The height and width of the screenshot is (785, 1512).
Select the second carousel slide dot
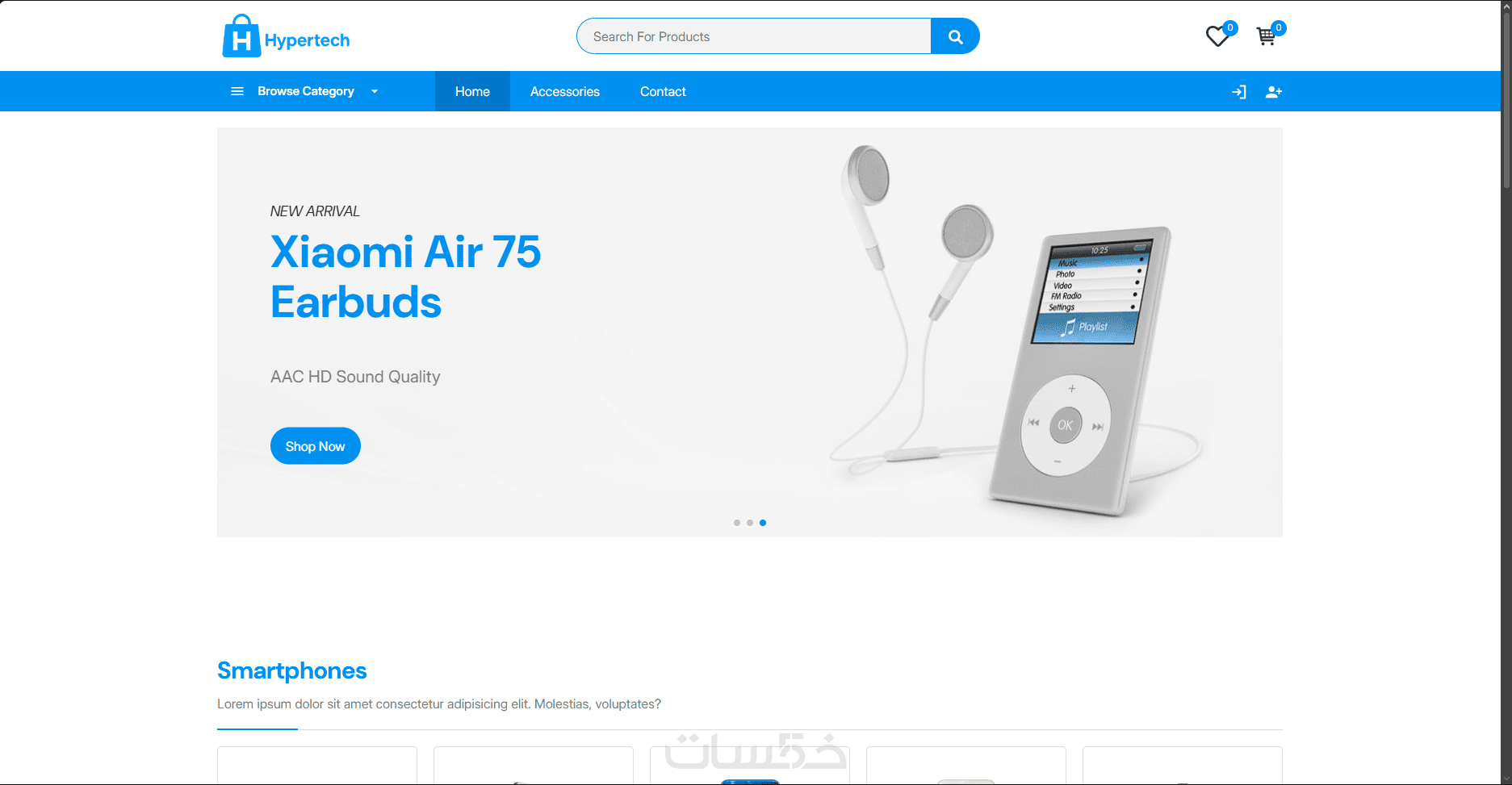click(750, 523)
